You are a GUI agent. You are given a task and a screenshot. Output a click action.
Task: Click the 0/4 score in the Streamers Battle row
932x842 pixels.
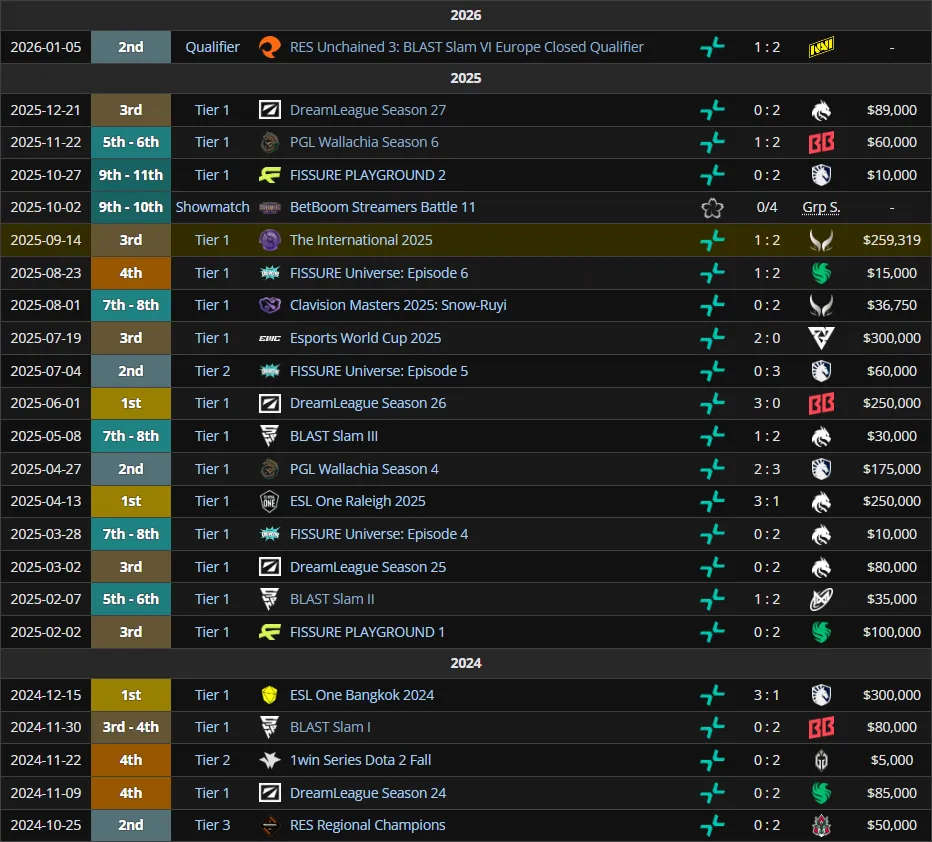(767, 207)
